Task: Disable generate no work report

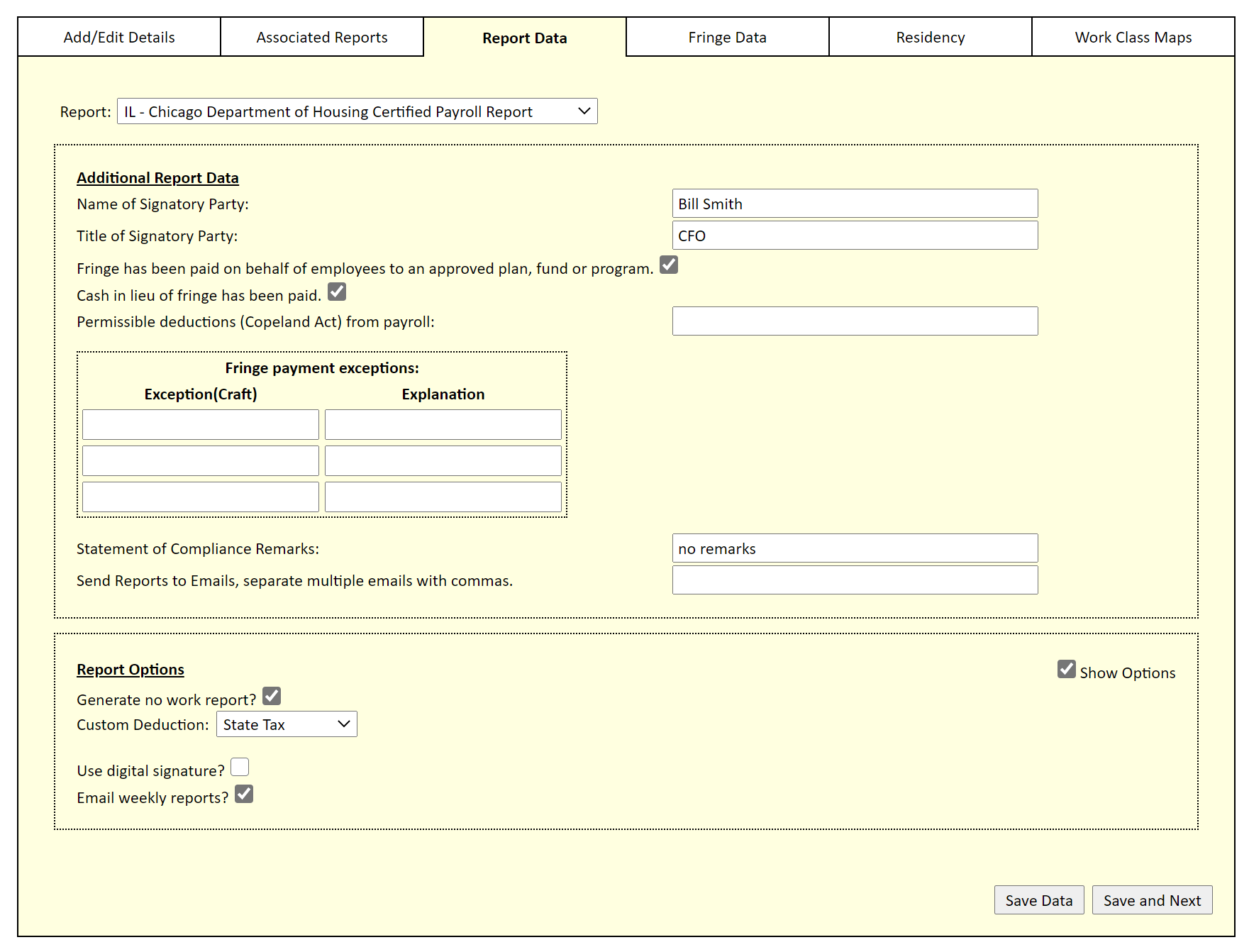Action: [271, 696]
